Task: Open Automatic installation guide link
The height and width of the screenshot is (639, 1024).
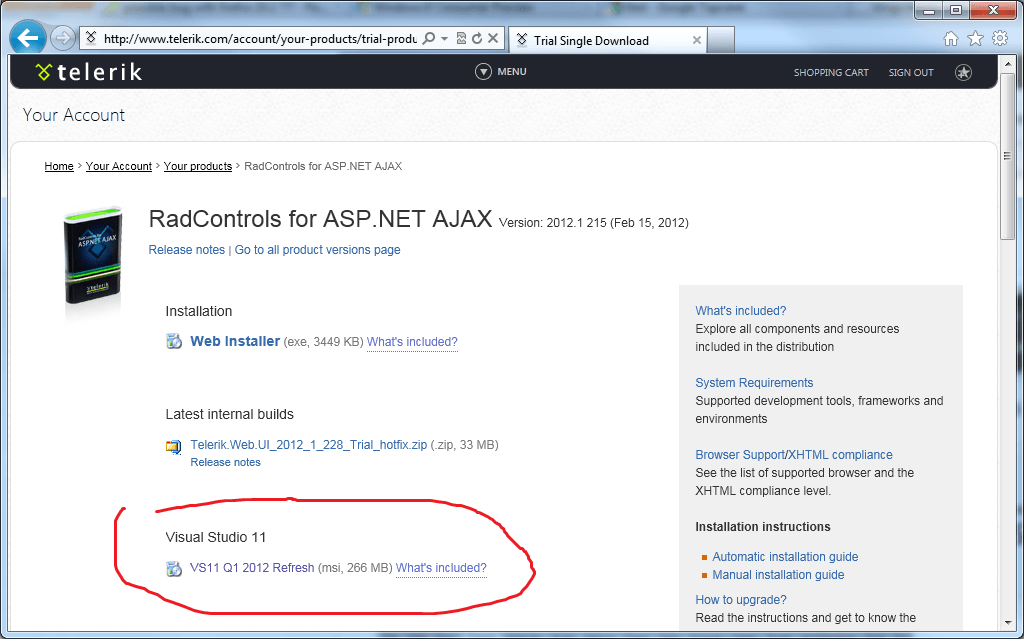Action: coord(785,557)
